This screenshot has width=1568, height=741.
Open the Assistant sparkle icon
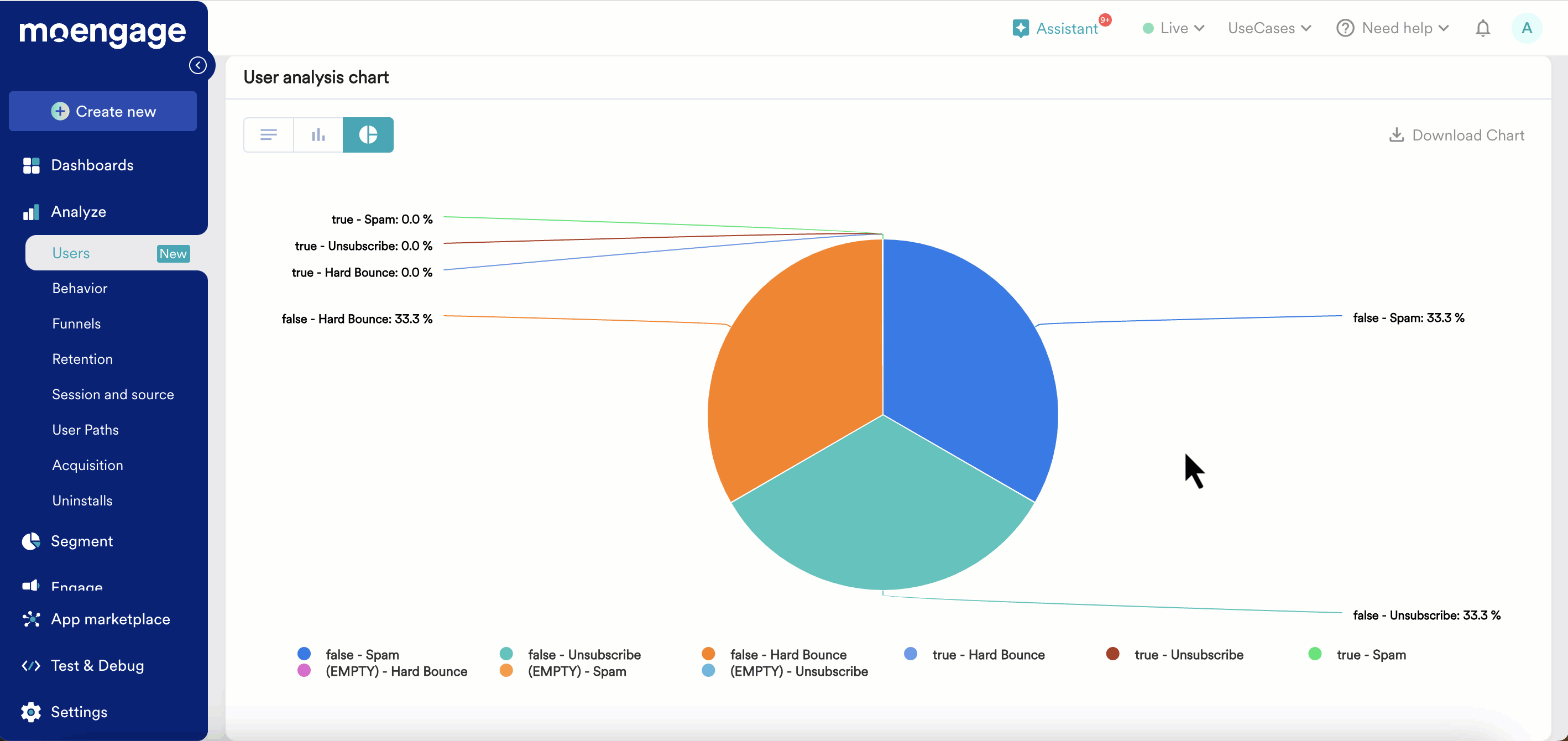coord(1021,29)
